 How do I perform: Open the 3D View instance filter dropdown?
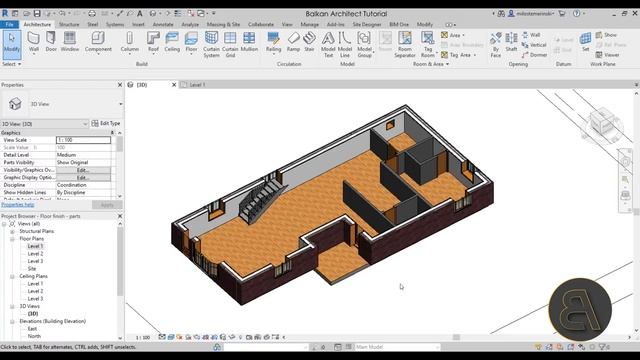85,124
